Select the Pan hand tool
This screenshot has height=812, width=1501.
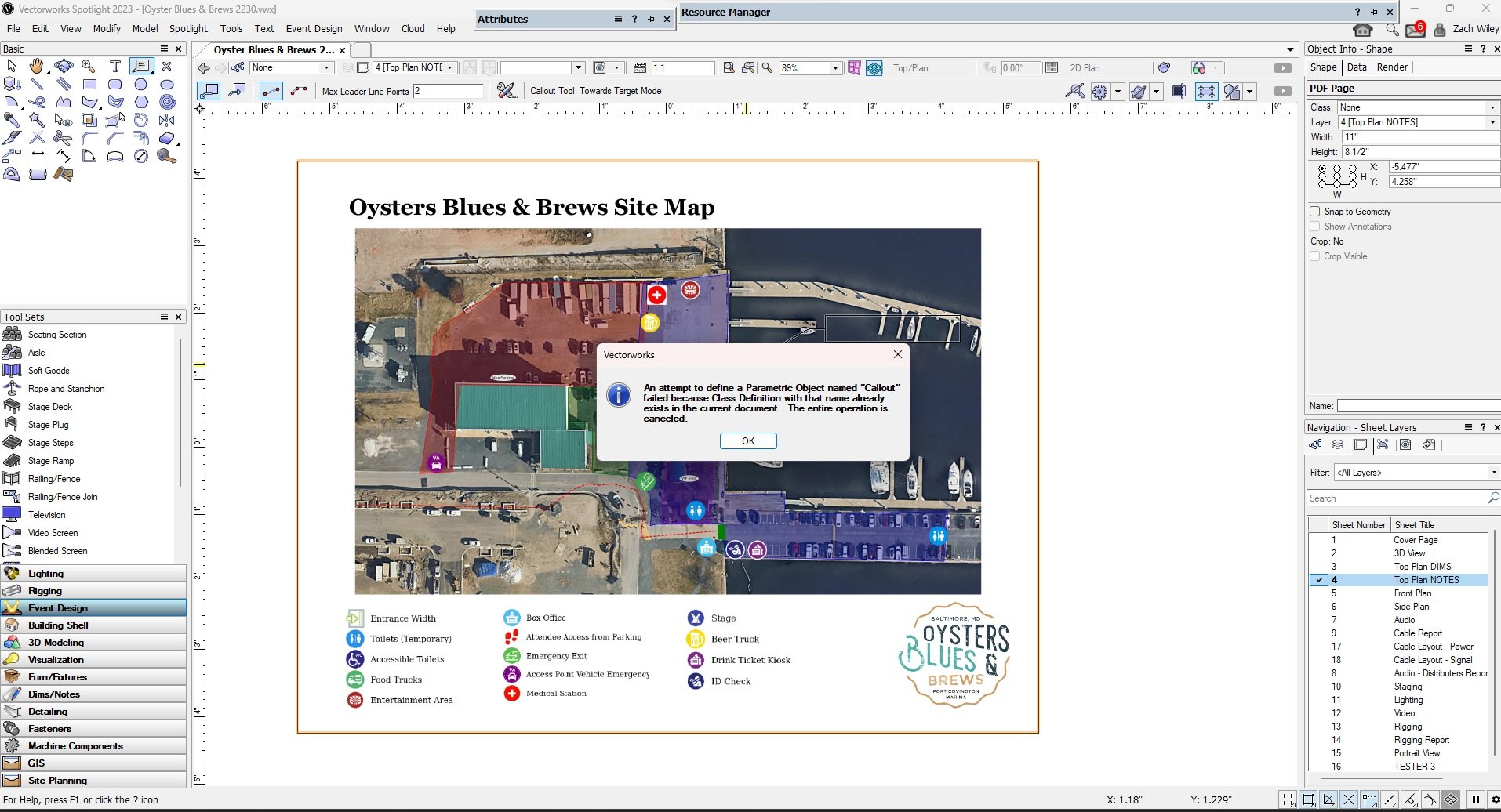37,67
